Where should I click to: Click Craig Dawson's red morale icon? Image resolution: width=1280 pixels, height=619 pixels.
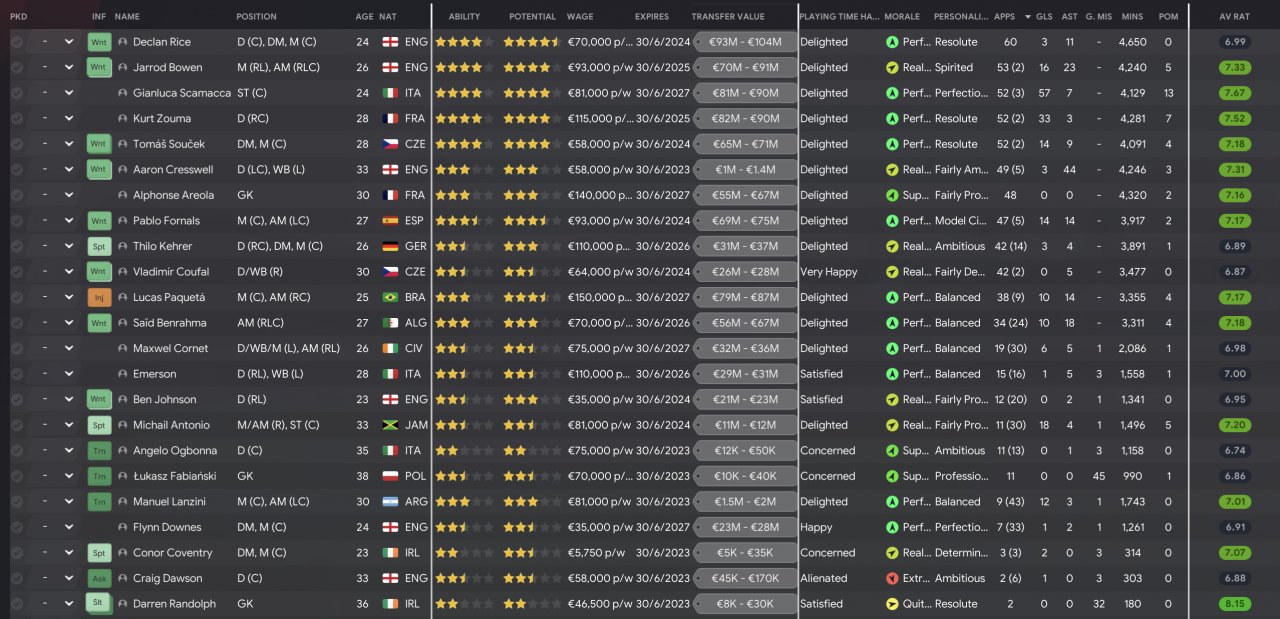892,578
